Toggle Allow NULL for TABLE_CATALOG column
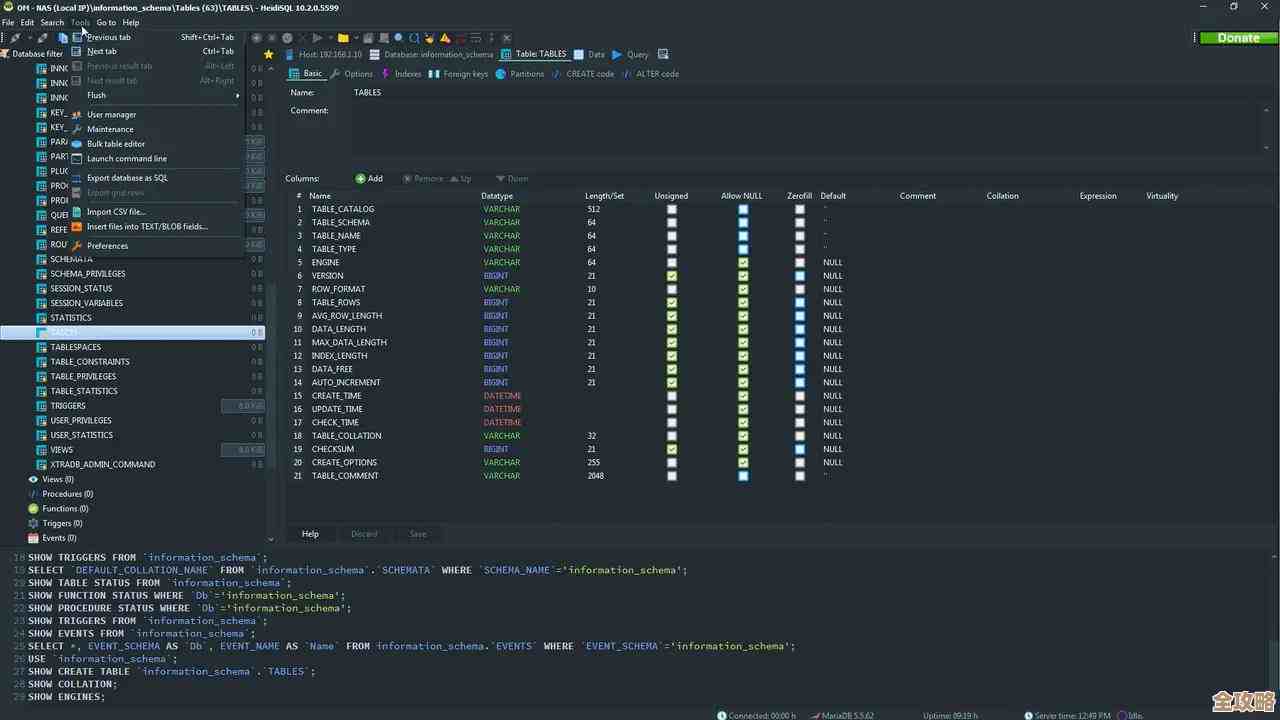This screenshot has width=1280, height=720. pos(743,209)
